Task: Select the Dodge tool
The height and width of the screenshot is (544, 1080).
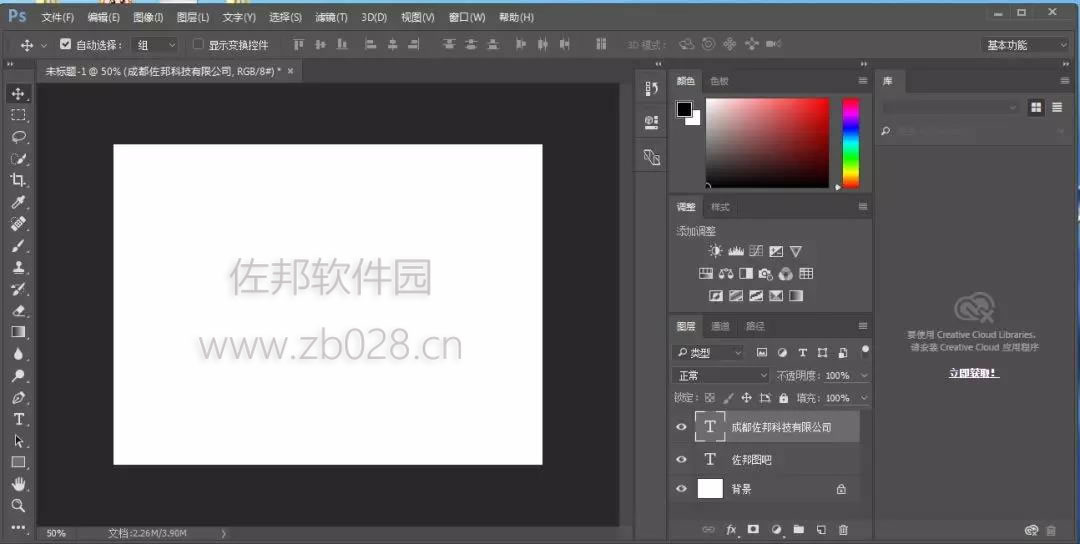Action: click(19, 376)
